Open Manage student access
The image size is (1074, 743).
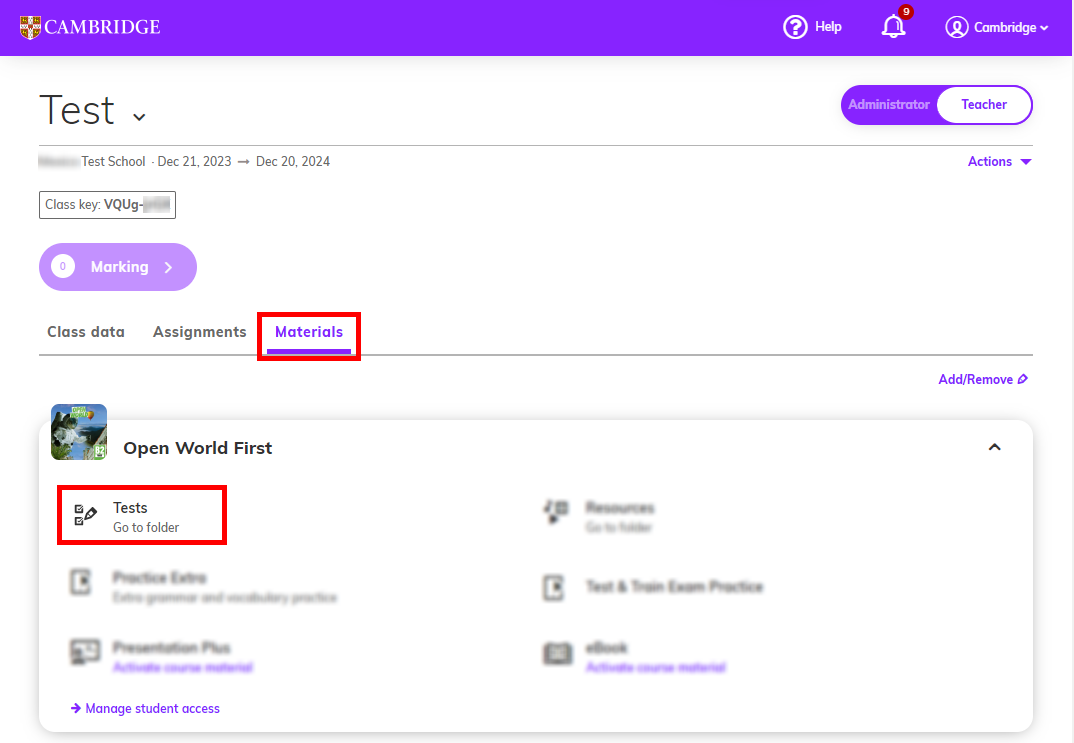(145, 708)
